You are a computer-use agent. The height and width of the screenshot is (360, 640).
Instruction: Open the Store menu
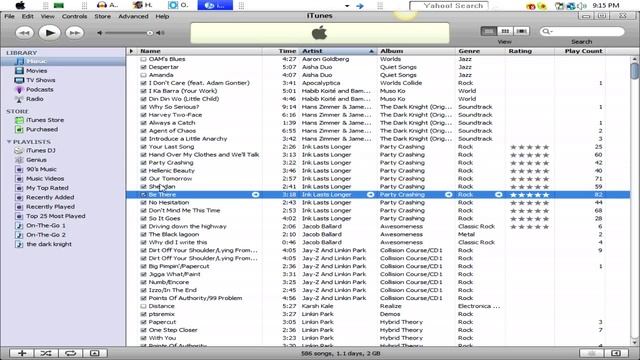point(102,16)
